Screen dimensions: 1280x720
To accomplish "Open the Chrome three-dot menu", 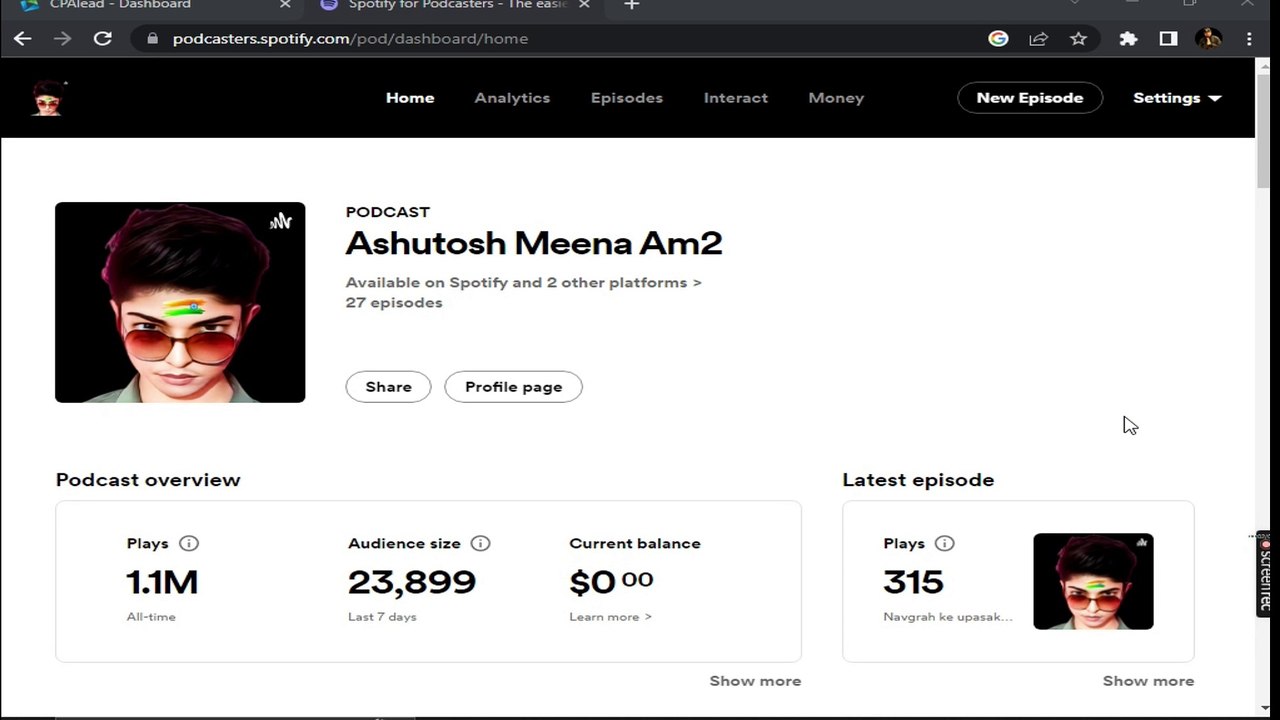I will coord(1249,39).
